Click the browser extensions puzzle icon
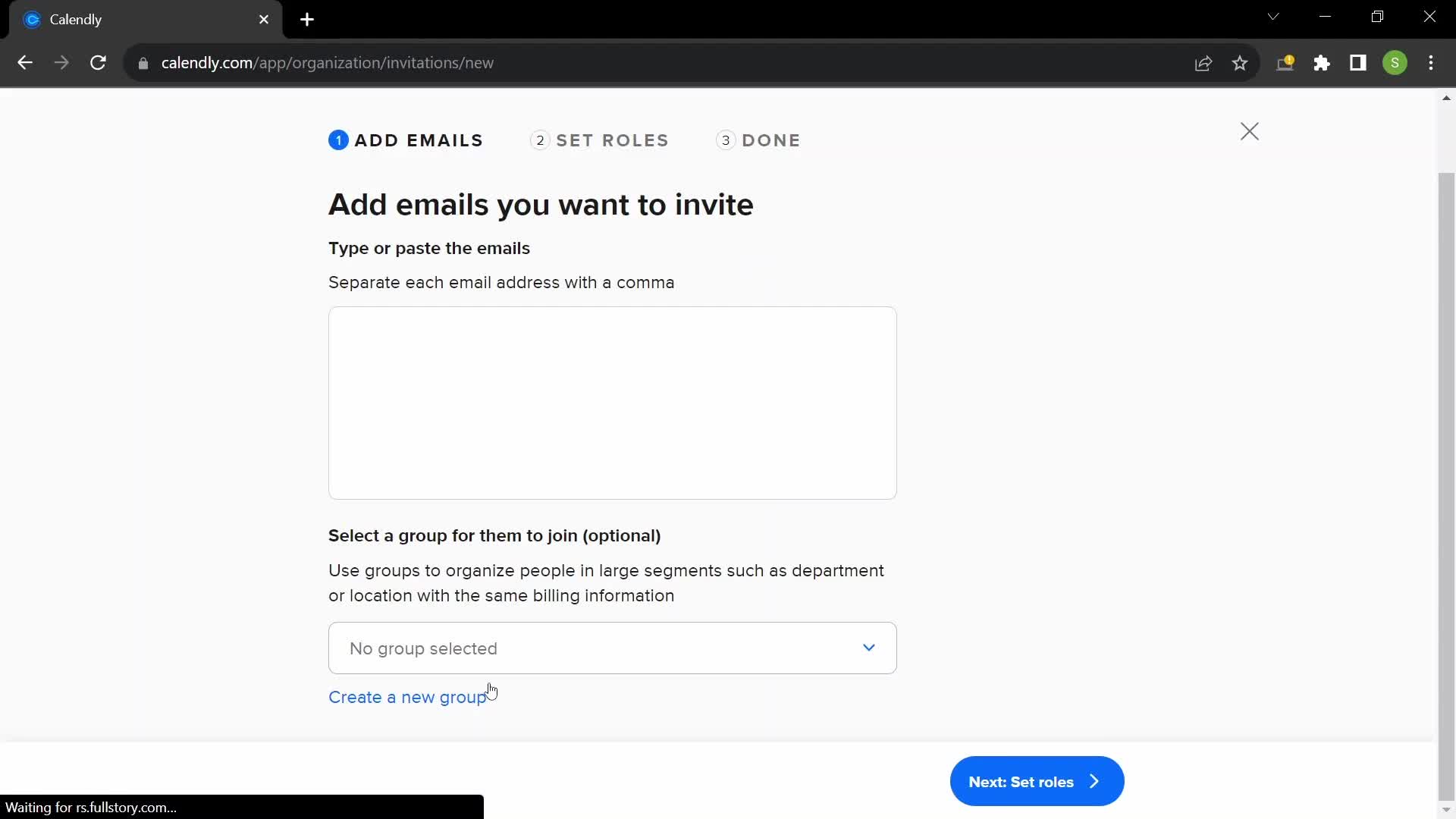This screenshot has height=819, width=1456. (1322, 63)
